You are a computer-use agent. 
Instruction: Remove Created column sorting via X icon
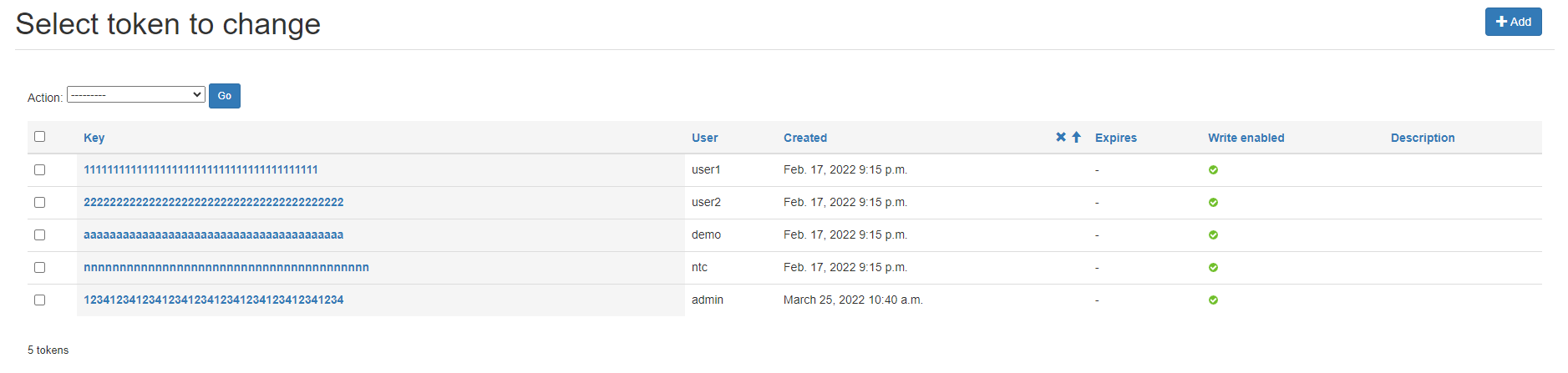coord(1060,137)
